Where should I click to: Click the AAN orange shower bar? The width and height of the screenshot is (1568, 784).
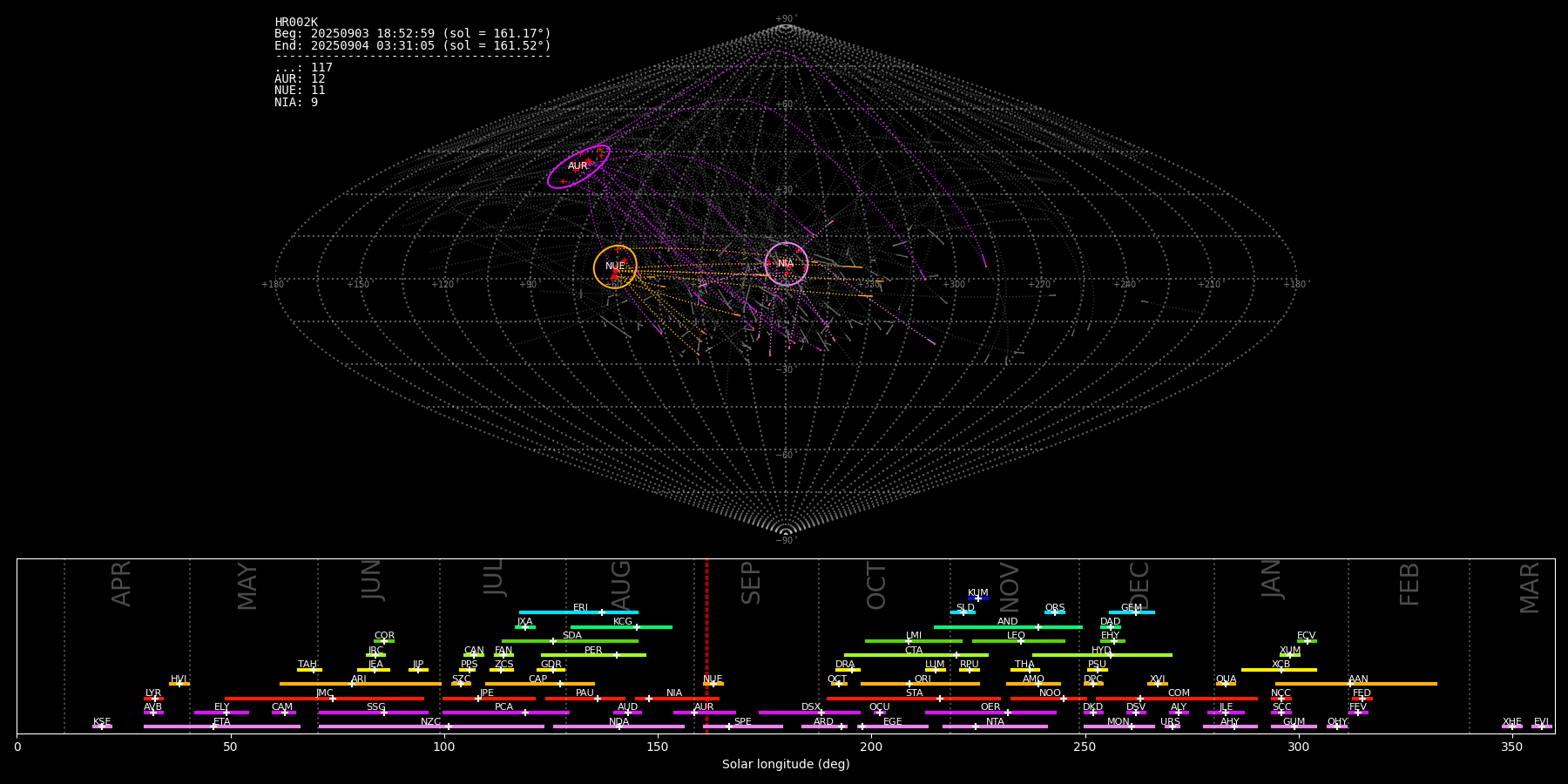pos(1356,684)
